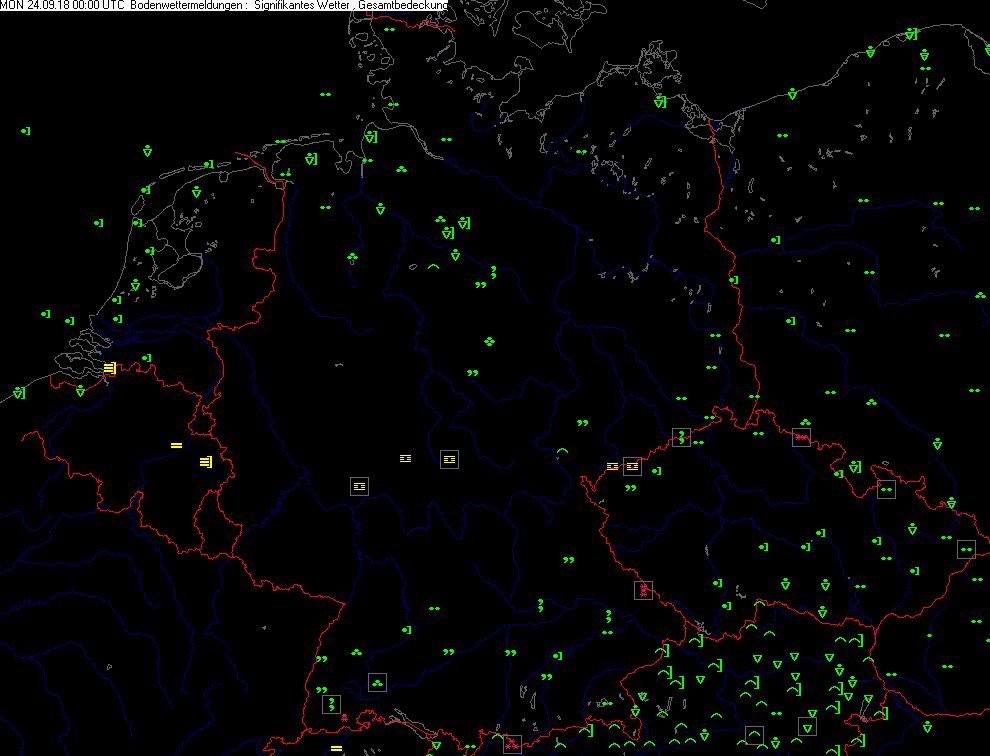Select the yellow fog symbol on the Belgian coast
The width and height of the screenshot is (990, 756).
109,368
